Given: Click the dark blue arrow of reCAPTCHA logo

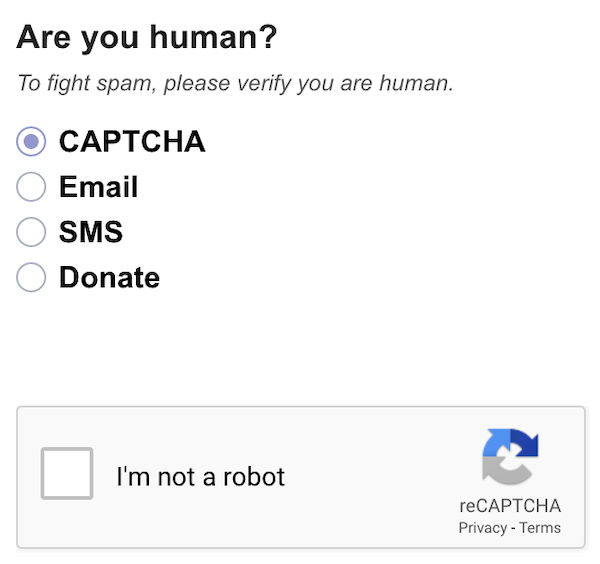Looking at the screenshot, I should click(x=526, y=443).
